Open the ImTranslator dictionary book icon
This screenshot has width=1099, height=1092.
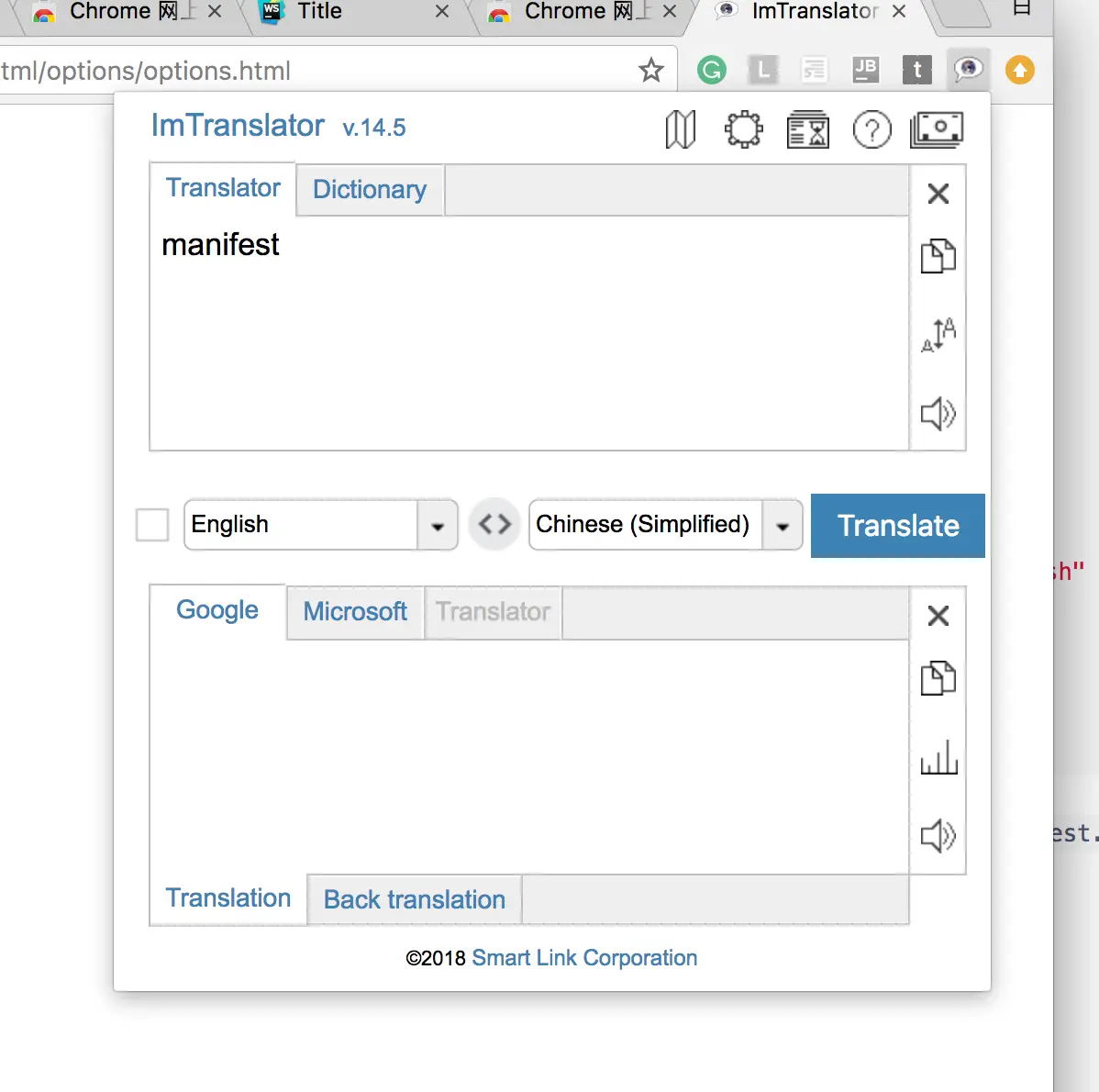(x=680, y=129)
